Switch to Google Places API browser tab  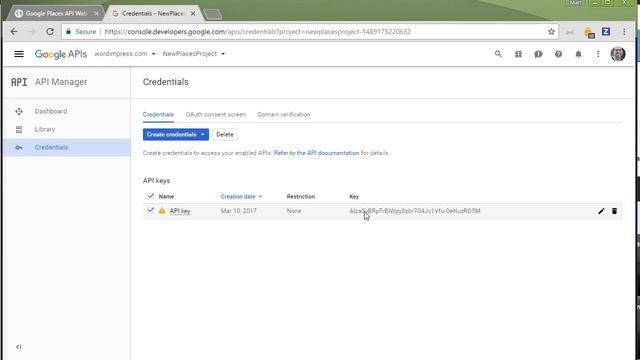(56, 13)
